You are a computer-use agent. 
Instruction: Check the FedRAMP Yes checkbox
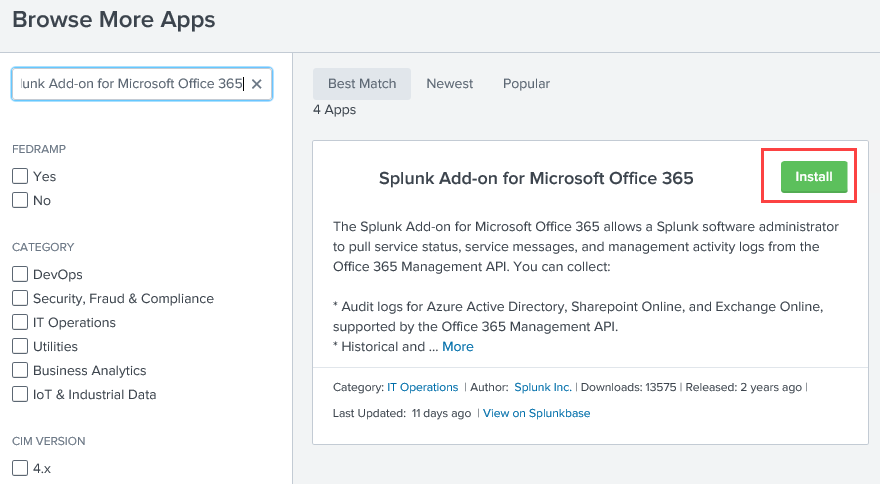[20, 176]
